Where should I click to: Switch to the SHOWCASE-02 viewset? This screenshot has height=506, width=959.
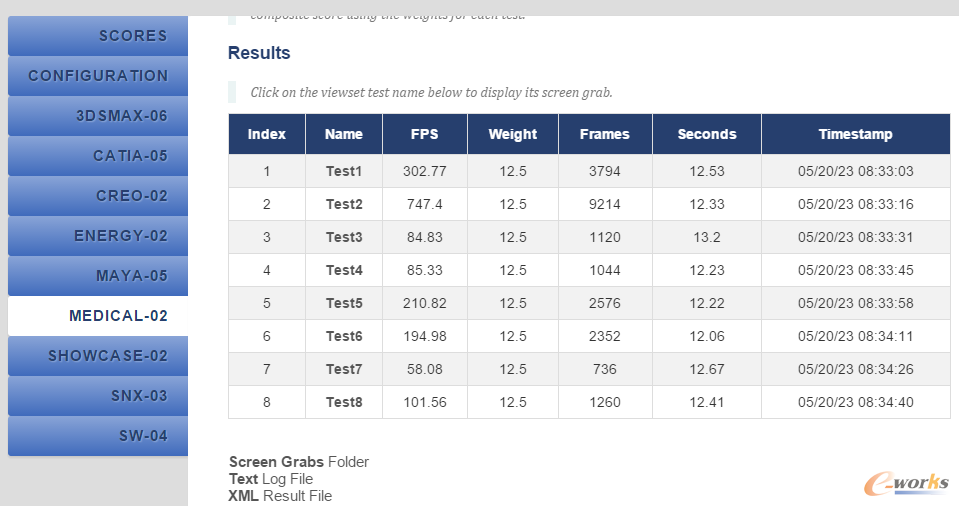pyautogui.click(x=98, y=355)
